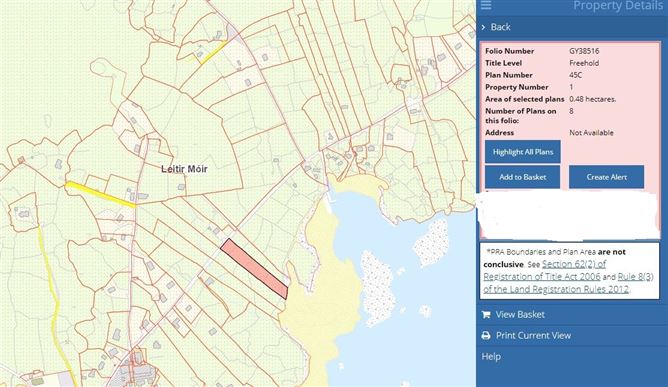Click the Leitir Móir map label
Screen dimensions: 668x387
(184, 169)
